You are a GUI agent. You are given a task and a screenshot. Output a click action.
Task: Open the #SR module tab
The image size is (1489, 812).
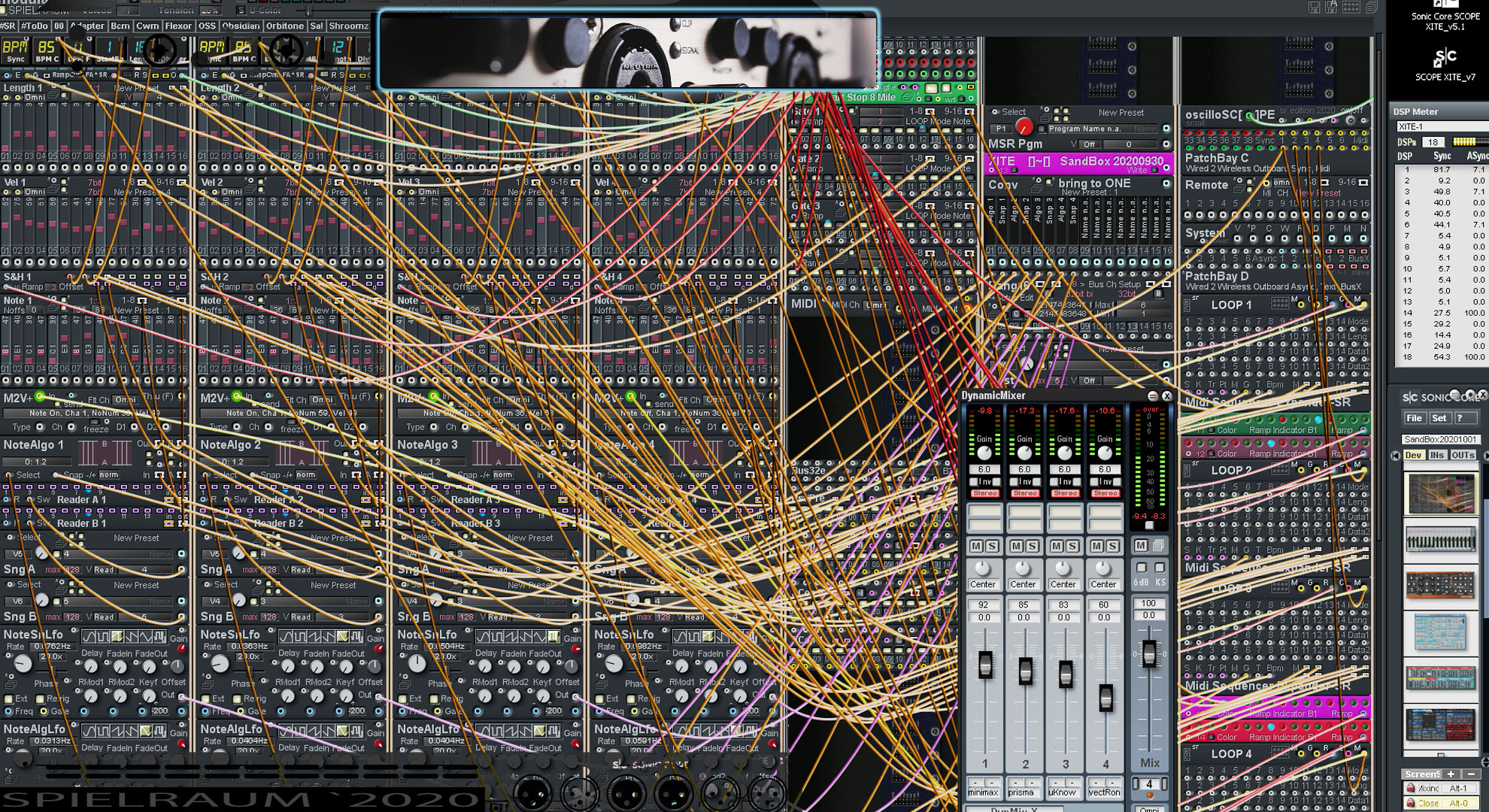tap(8, 26)
